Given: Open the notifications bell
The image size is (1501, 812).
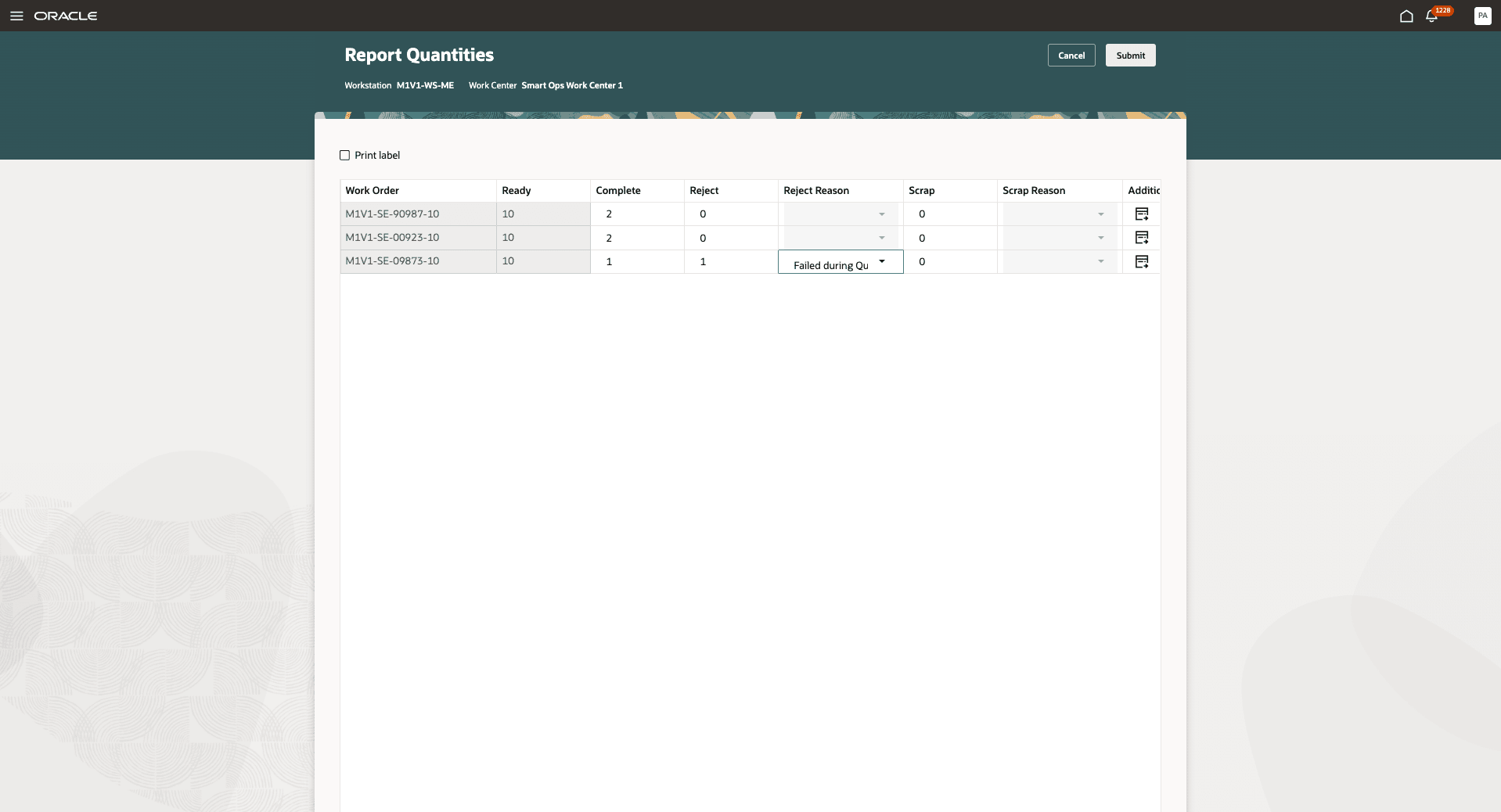Looking at the screenshot, I should coord(1431,16).
